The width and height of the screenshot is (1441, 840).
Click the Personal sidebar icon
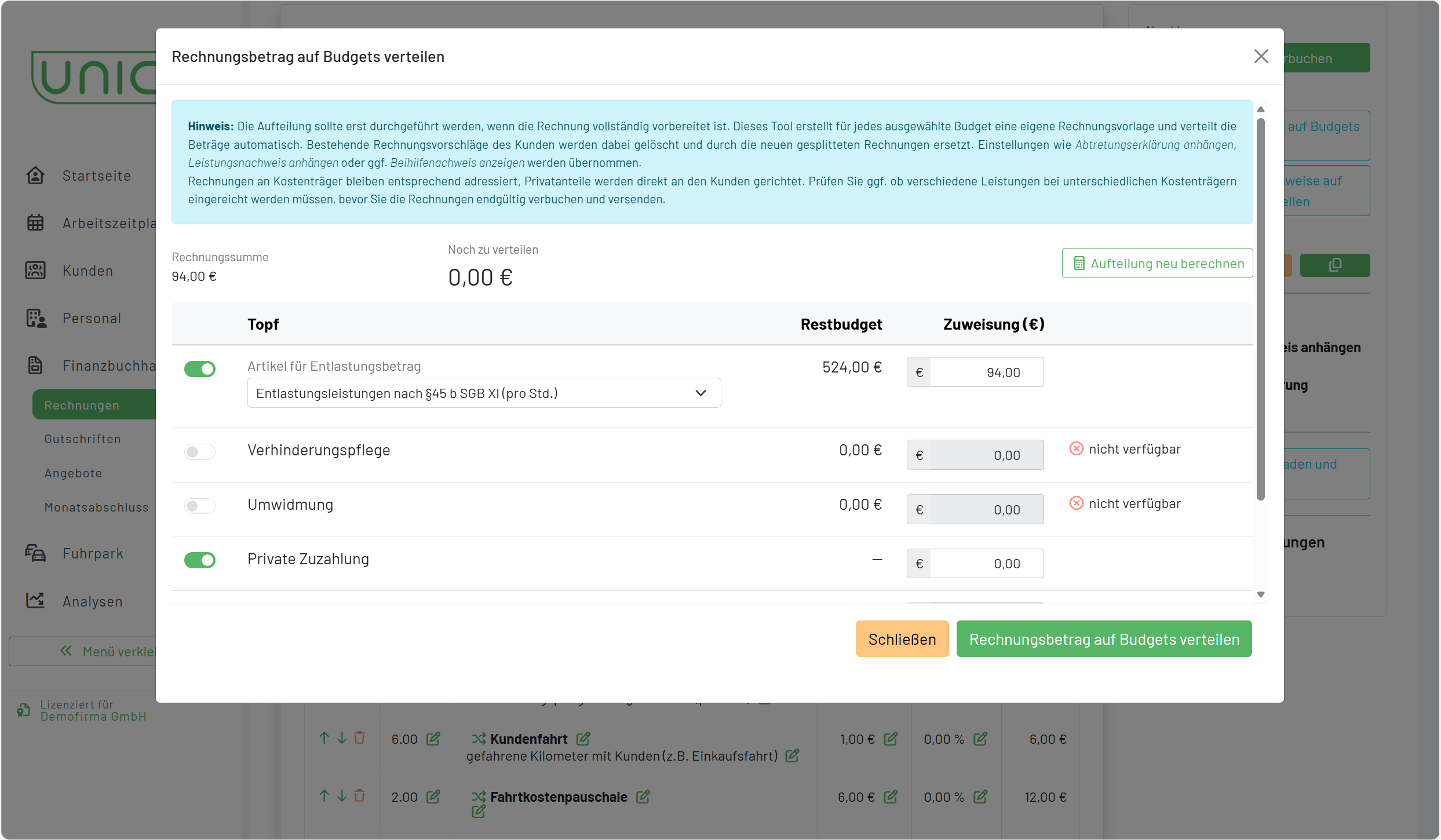36,318
